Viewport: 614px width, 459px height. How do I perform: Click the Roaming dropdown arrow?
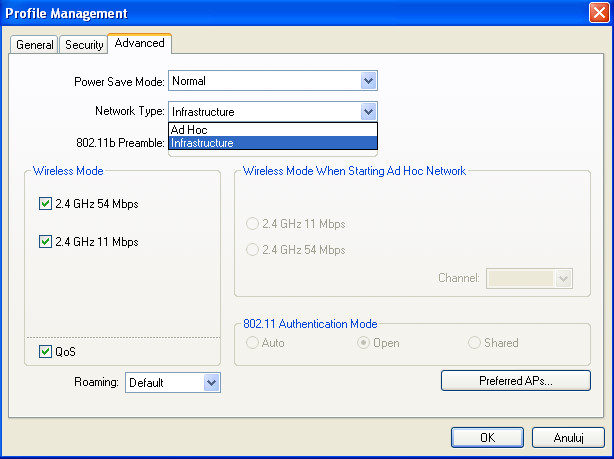click(x=211, y=382)
